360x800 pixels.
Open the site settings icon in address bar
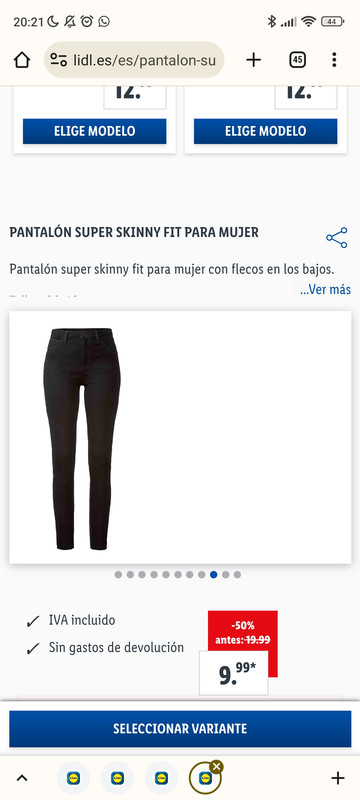(59, 60)
